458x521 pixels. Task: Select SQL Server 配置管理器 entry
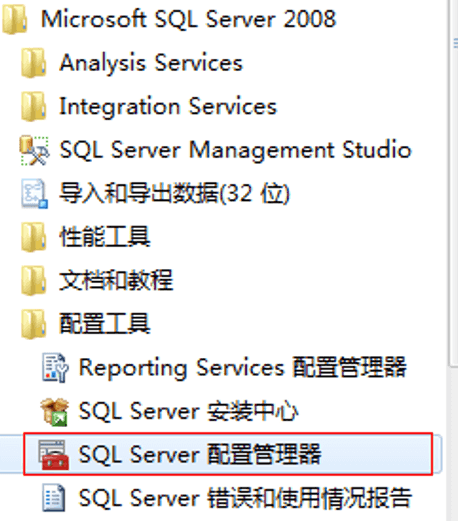pyautogui.click(x=228, y=454)
